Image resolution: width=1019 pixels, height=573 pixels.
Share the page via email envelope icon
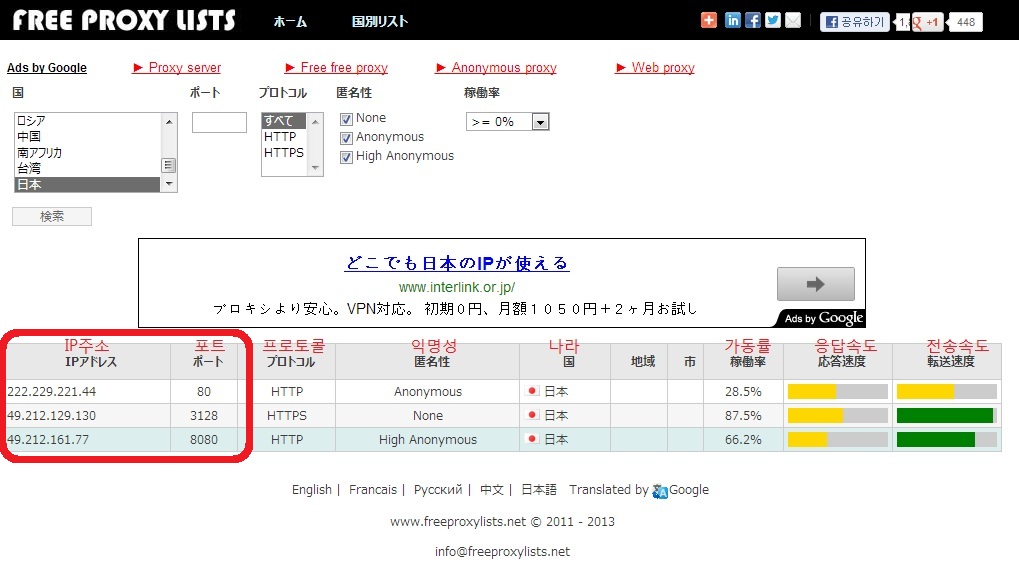(x=793, y=21)
